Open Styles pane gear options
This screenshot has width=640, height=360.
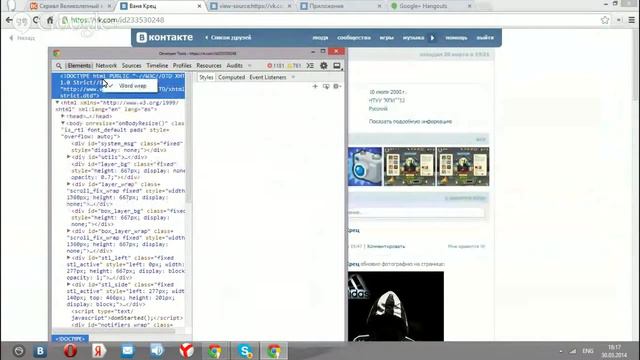pos(337,86)
